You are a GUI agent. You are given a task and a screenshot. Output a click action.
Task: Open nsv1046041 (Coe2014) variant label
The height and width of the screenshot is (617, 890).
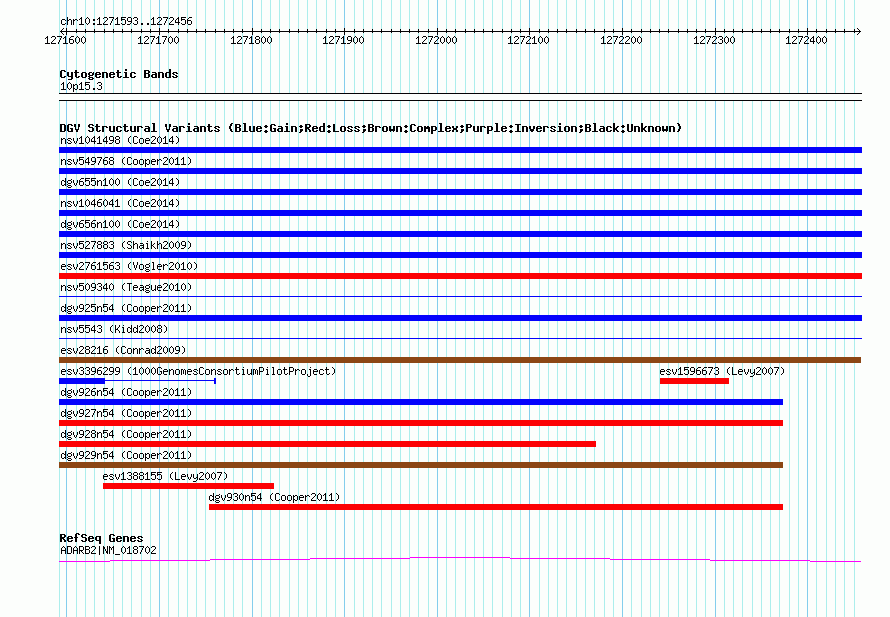(x=120, y=203)
